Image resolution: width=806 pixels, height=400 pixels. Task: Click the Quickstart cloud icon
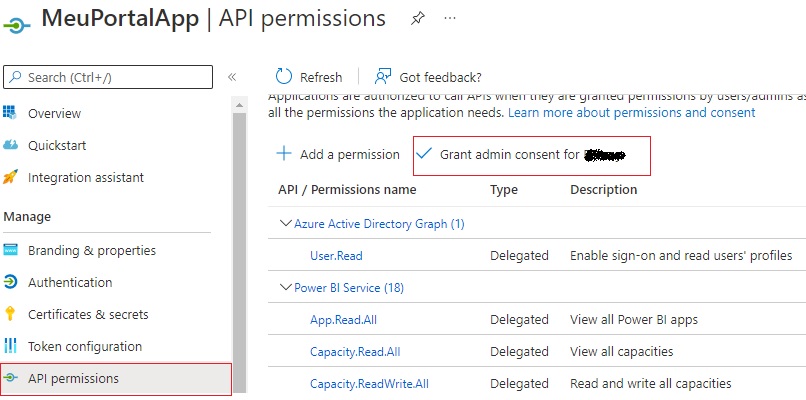tap(11, 145)
